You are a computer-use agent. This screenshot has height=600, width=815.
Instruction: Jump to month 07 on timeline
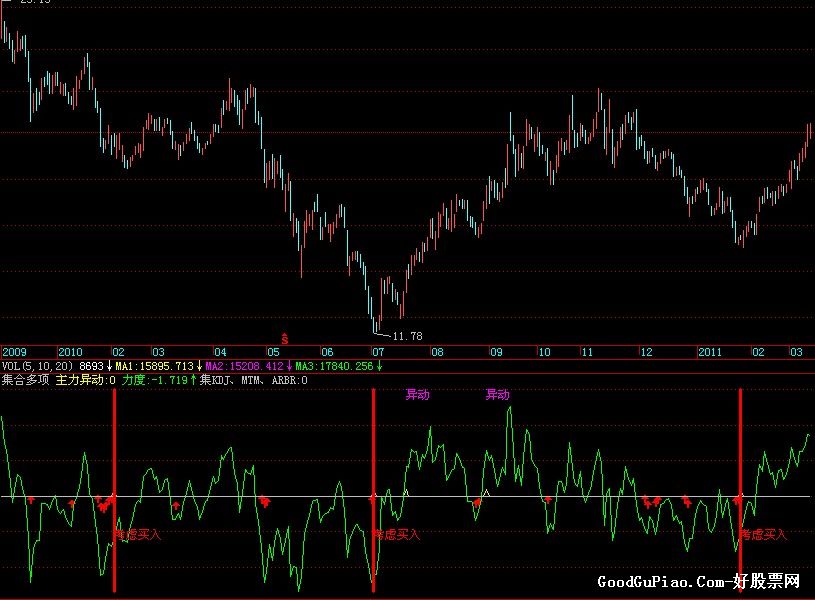click(x=377, y=353)
